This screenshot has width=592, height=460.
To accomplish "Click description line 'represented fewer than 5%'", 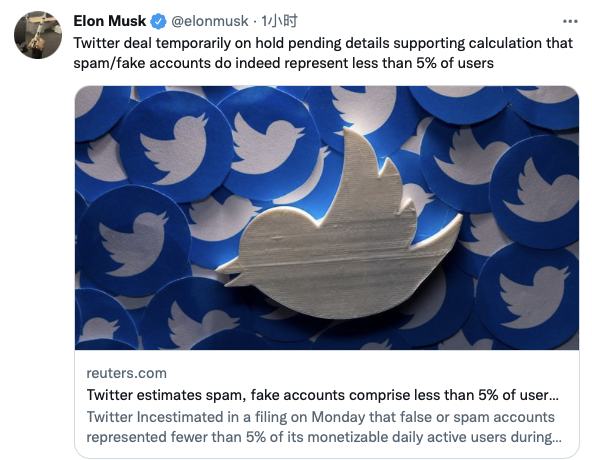I will (x=324, y=437).
